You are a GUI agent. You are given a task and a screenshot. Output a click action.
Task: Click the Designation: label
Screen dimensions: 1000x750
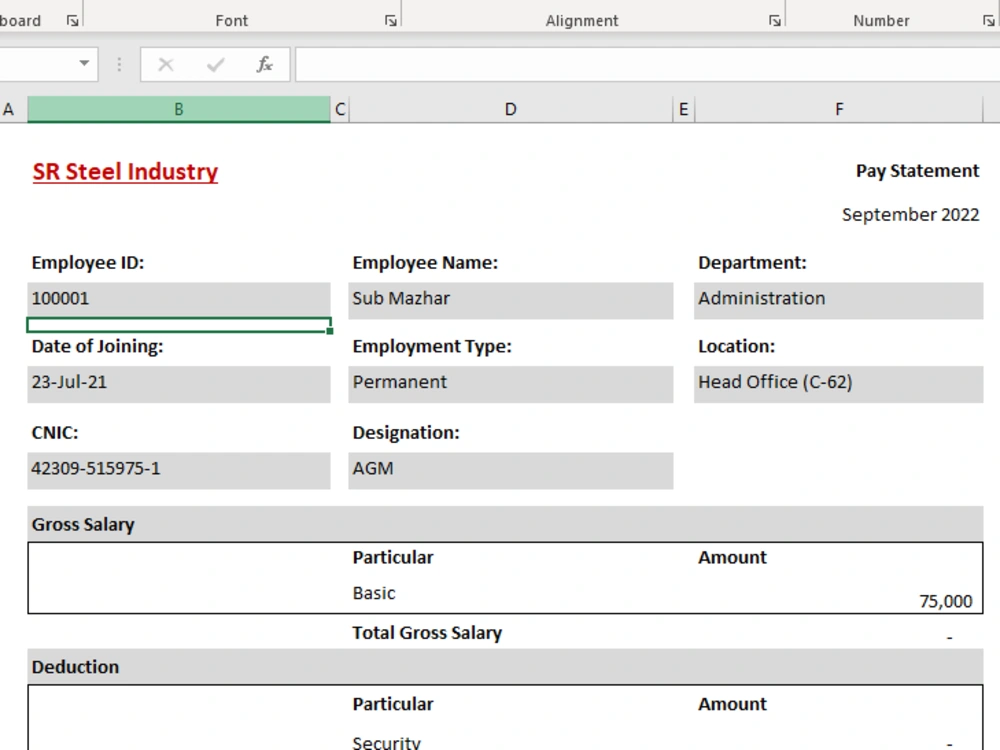pos(406,432)
